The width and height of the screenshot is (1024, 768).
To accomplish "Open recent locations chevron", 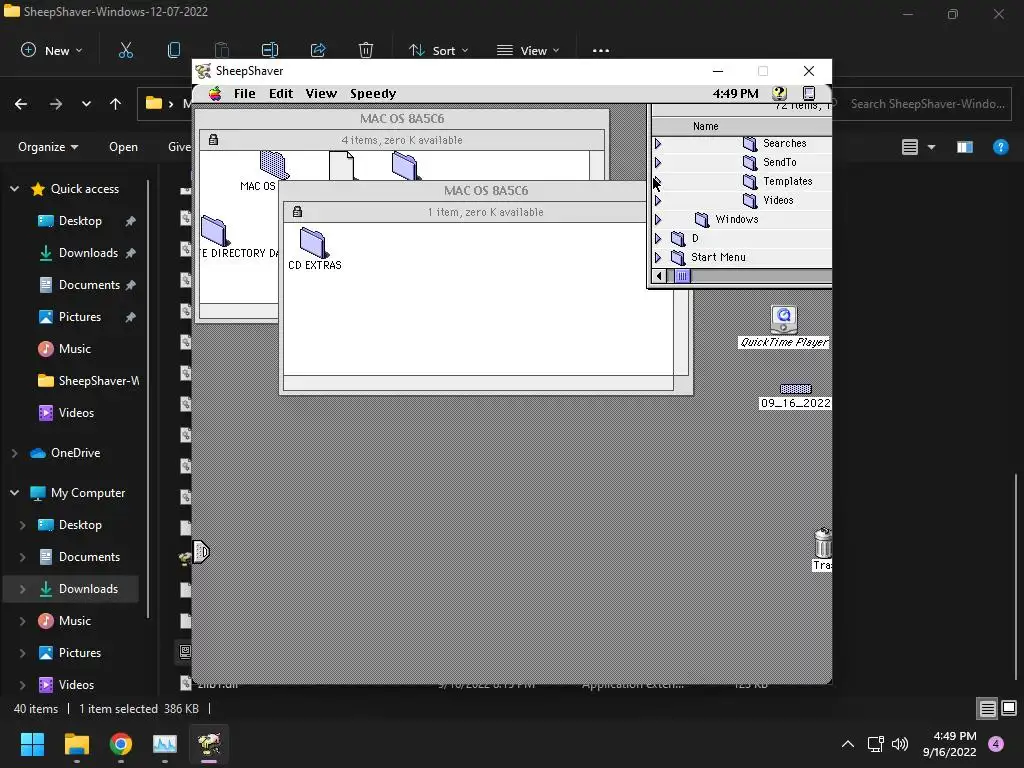I will 86,104.
